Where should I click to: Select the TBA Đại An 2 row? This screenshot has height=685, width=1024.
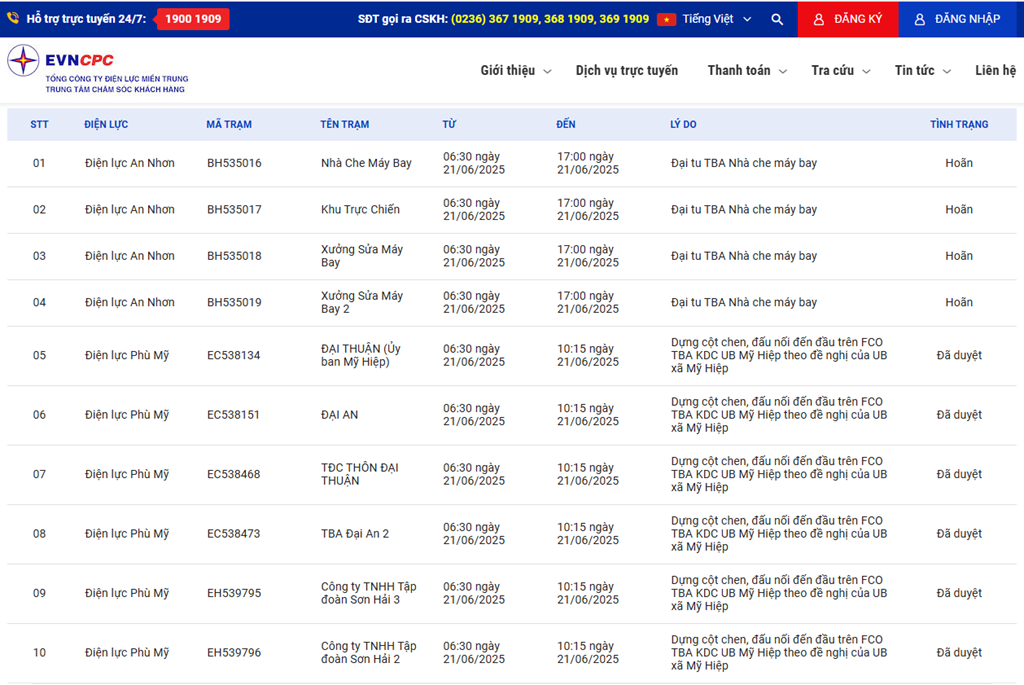pyautogui.click(x=355, y=534)
